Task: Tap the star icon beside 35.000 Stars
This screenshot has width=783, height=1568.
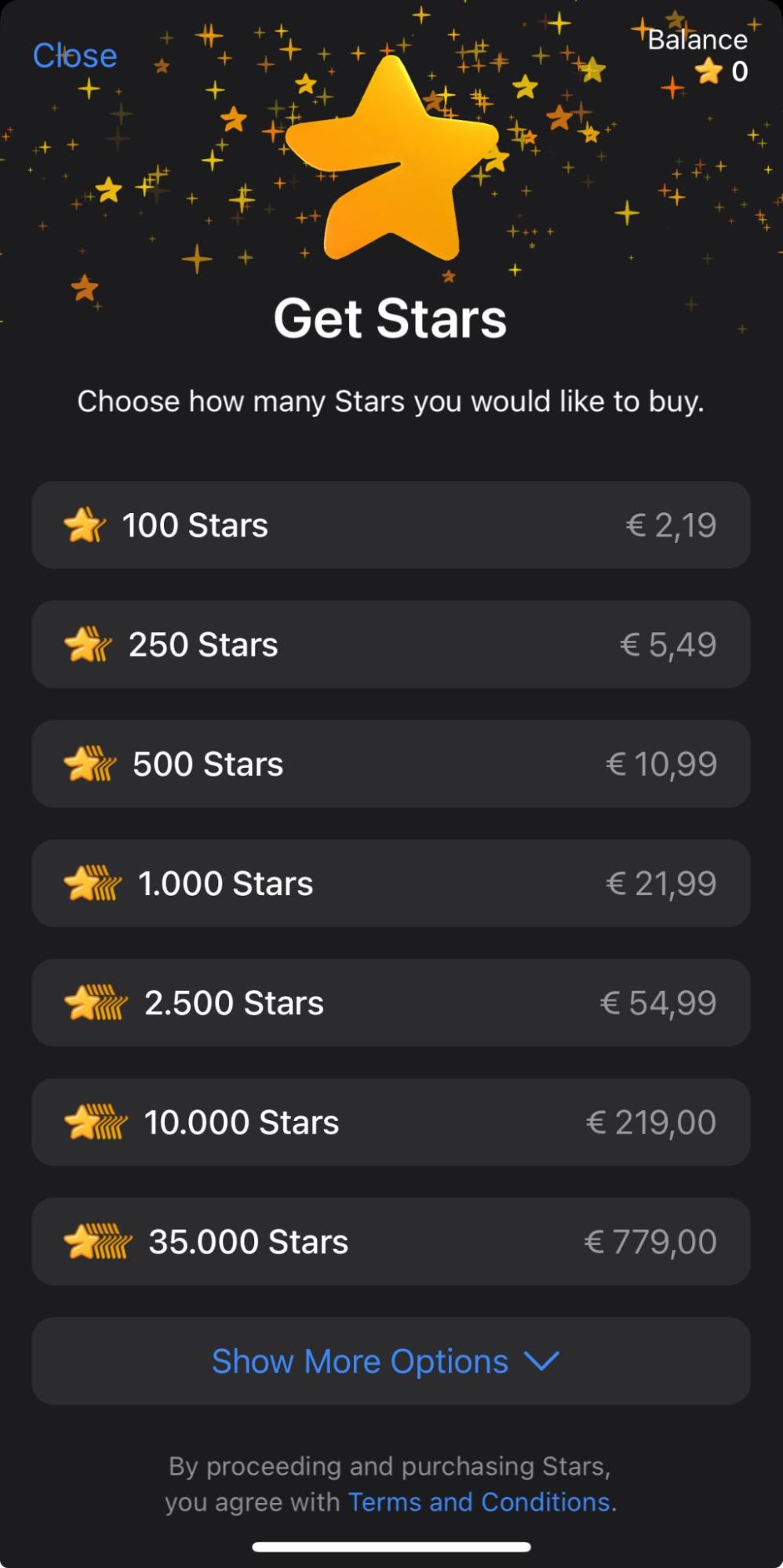Action: (97, 1242)
